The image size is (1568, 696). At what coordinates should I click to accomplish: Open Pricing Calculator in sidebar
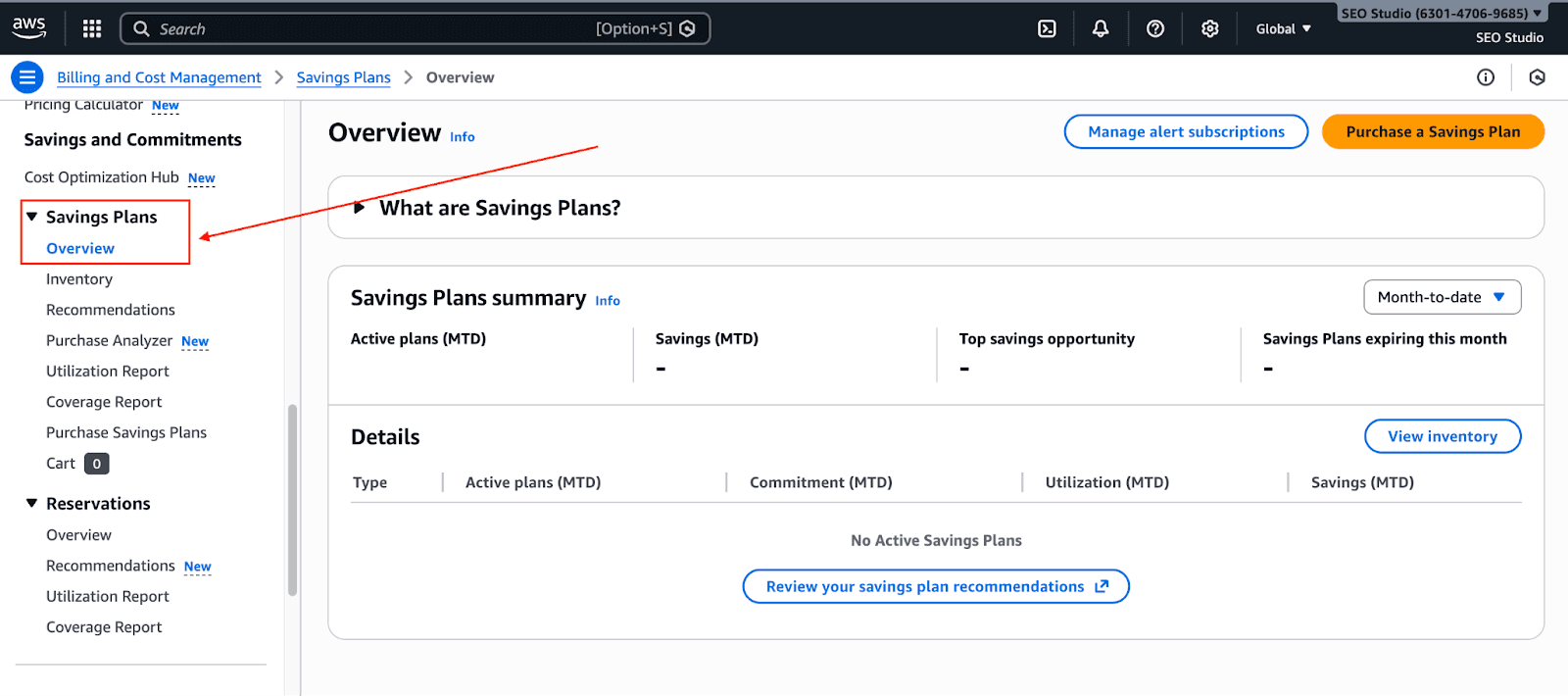[x=83, y=105]
